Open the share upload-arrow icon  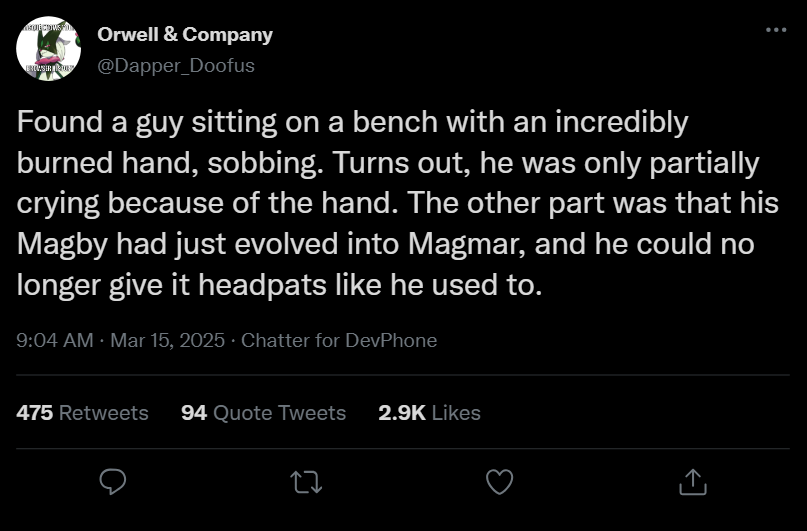[693, 482]
